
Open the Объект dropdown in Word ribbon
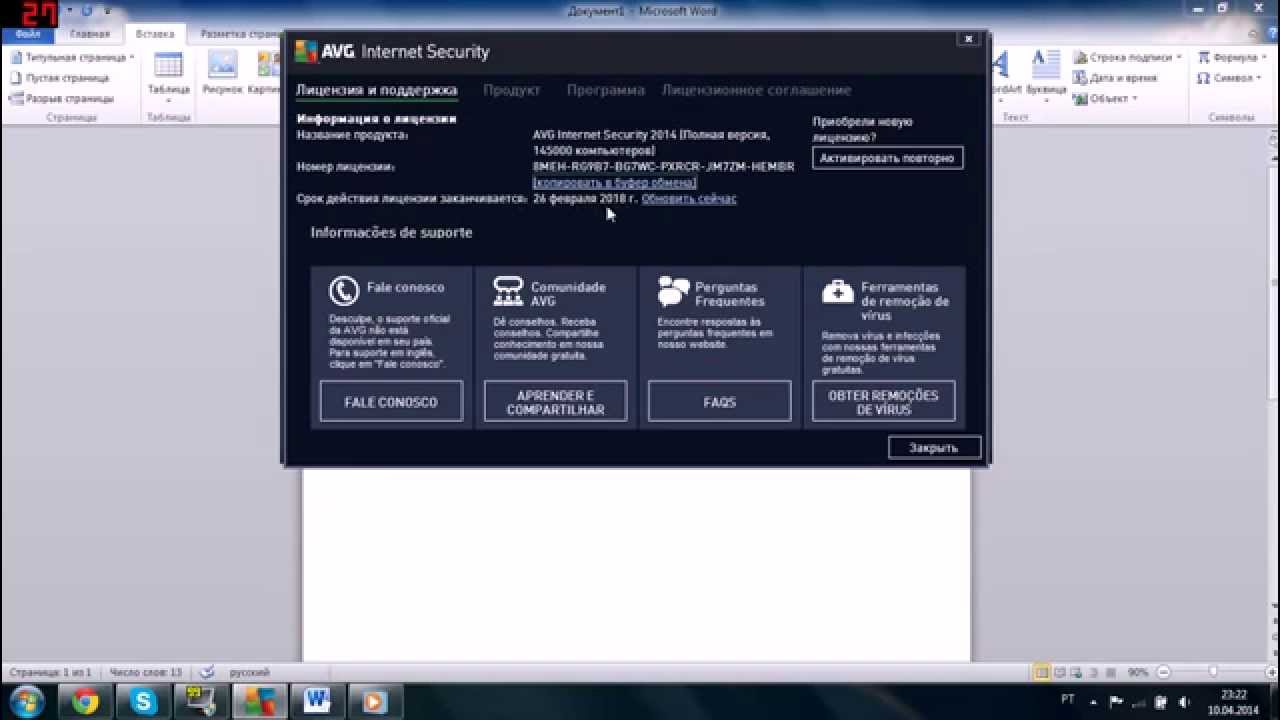click(x=1105, y=98)
